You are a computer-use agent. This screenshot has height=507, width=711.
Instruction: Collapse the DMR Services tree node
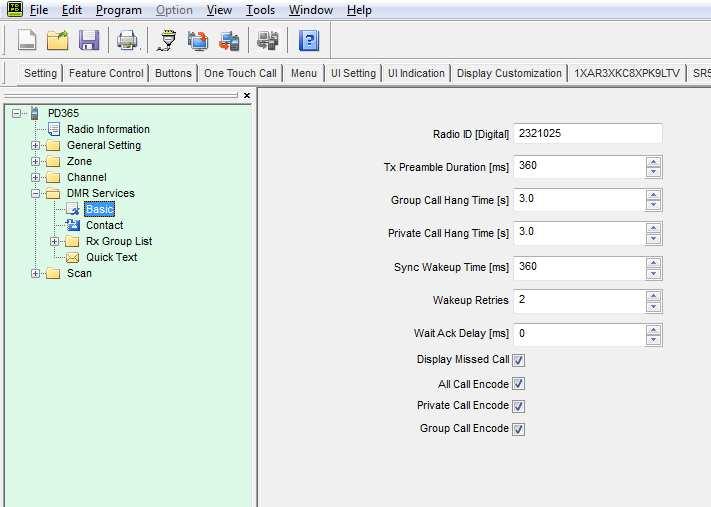click(x=35, y=194)
